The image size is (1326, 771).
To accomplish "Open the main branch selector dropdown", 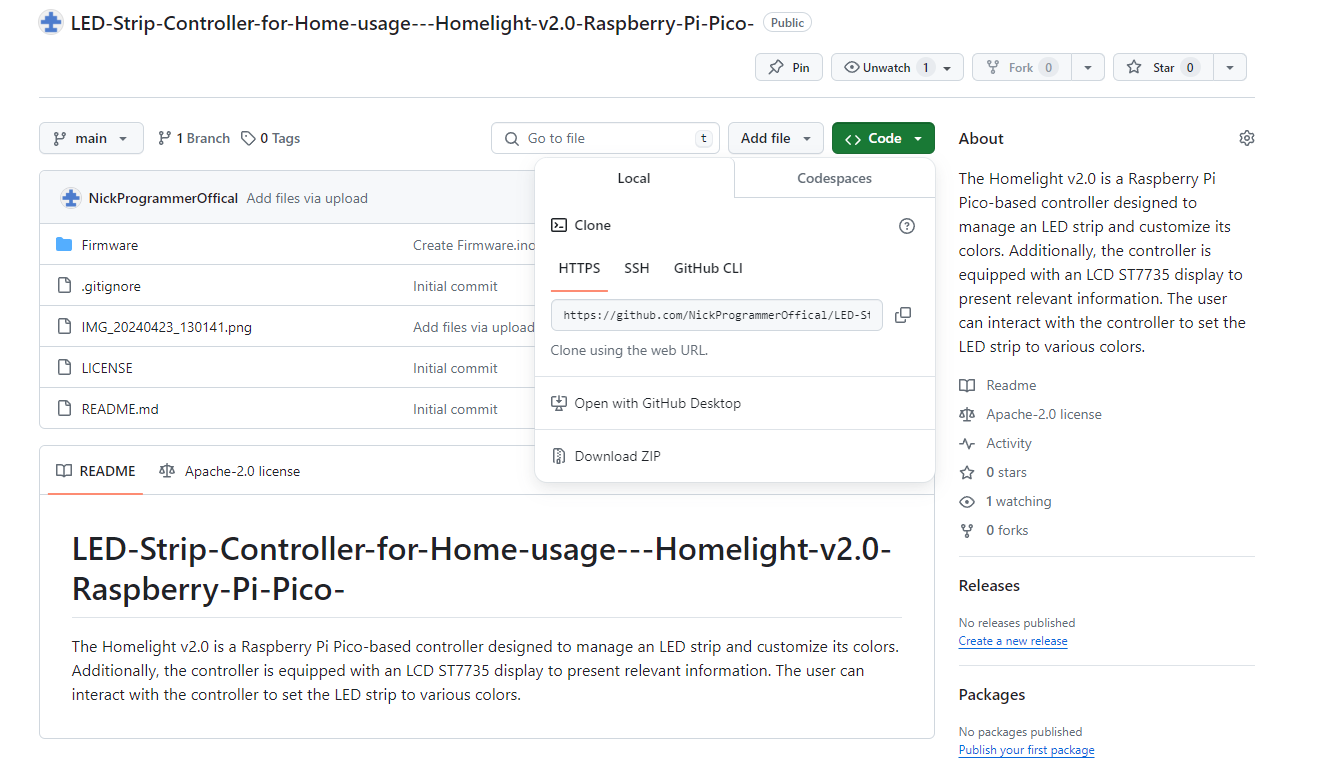I will click(91, 138).
